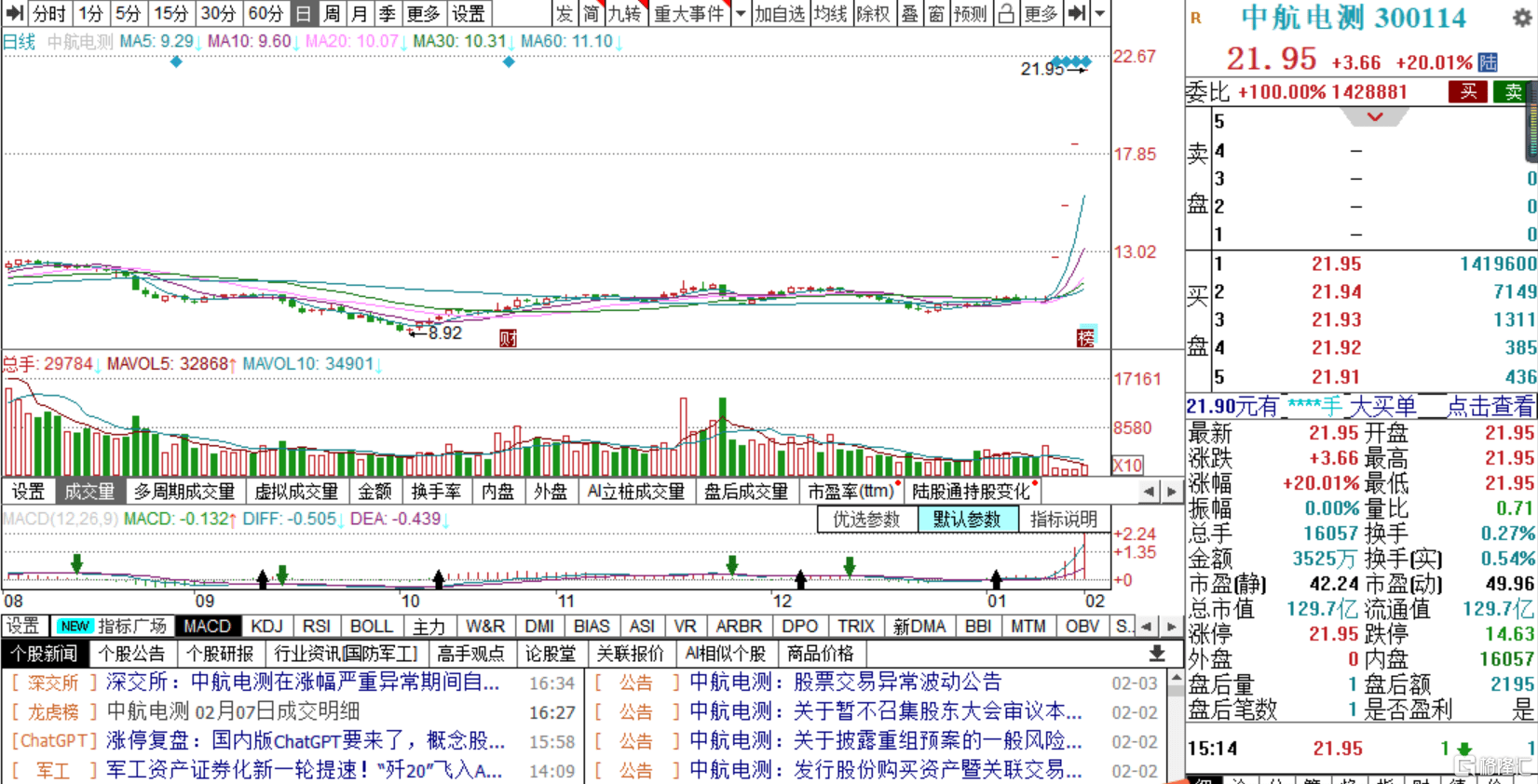Switch to the BOLL indicator tab
Screen dimensions: 1538x784
pyautogui.click(x=372, y=627)
